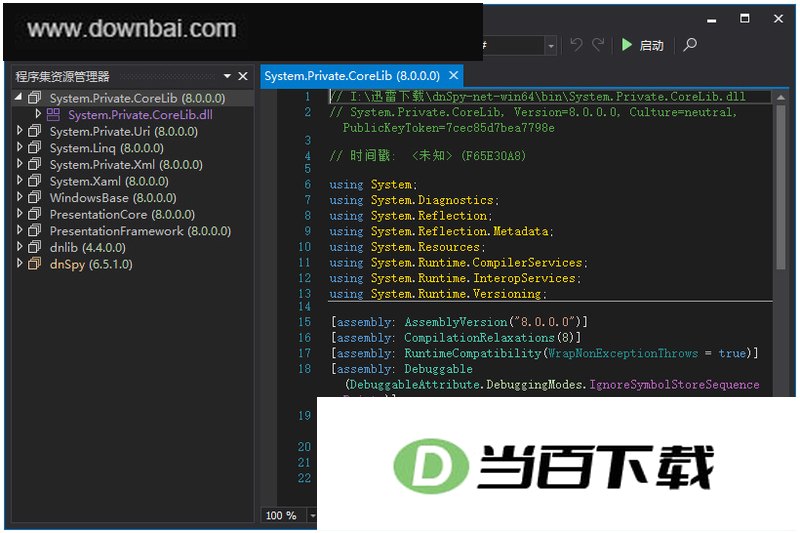Image resolution: width=800 pixels, height=533 pixels.
Task: Click the 100 % zoom level box
Action: click(x=283, y=515)
